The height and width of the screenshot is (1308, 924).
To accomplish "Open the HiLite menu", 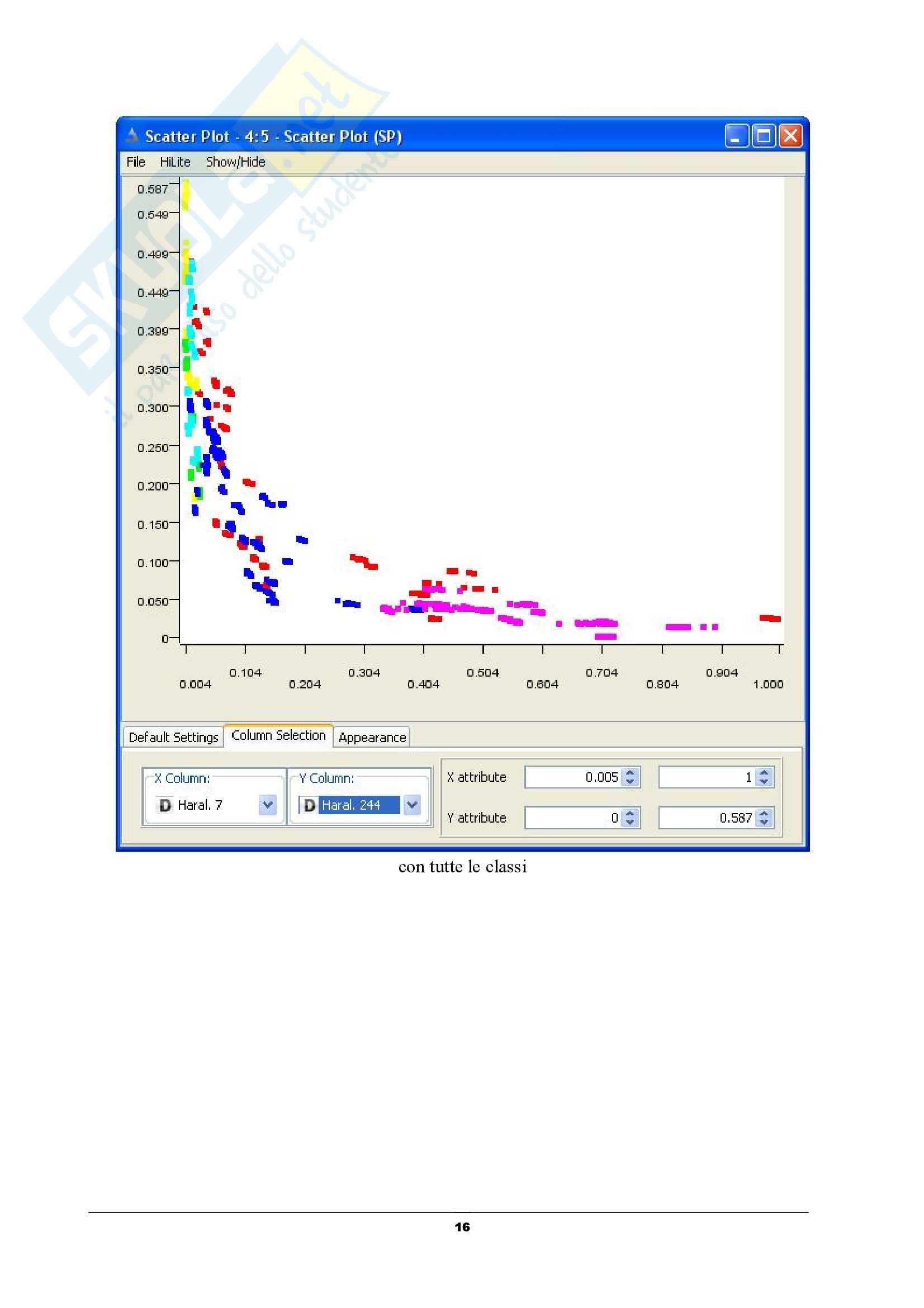I will coord(175,162).
